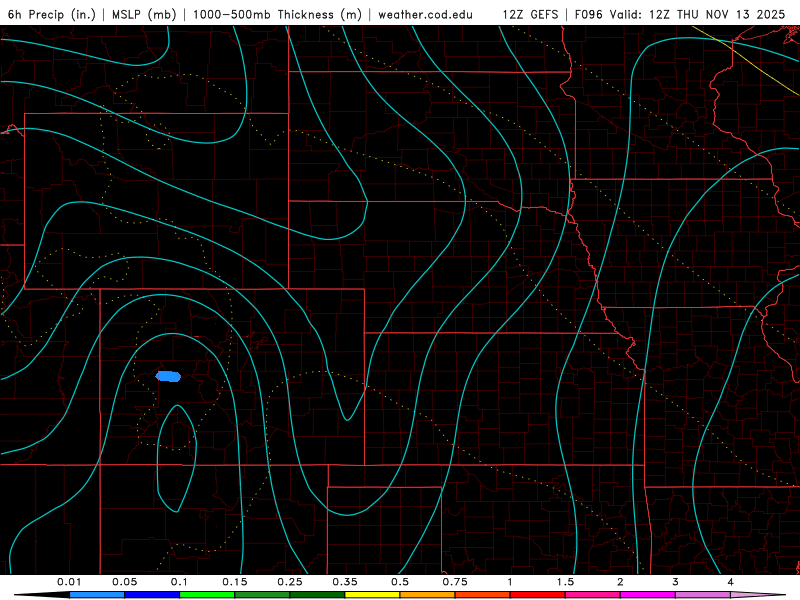Click the "6h Precip (in.)" title text
800x600 pixels.
click(x=52, y=14)
